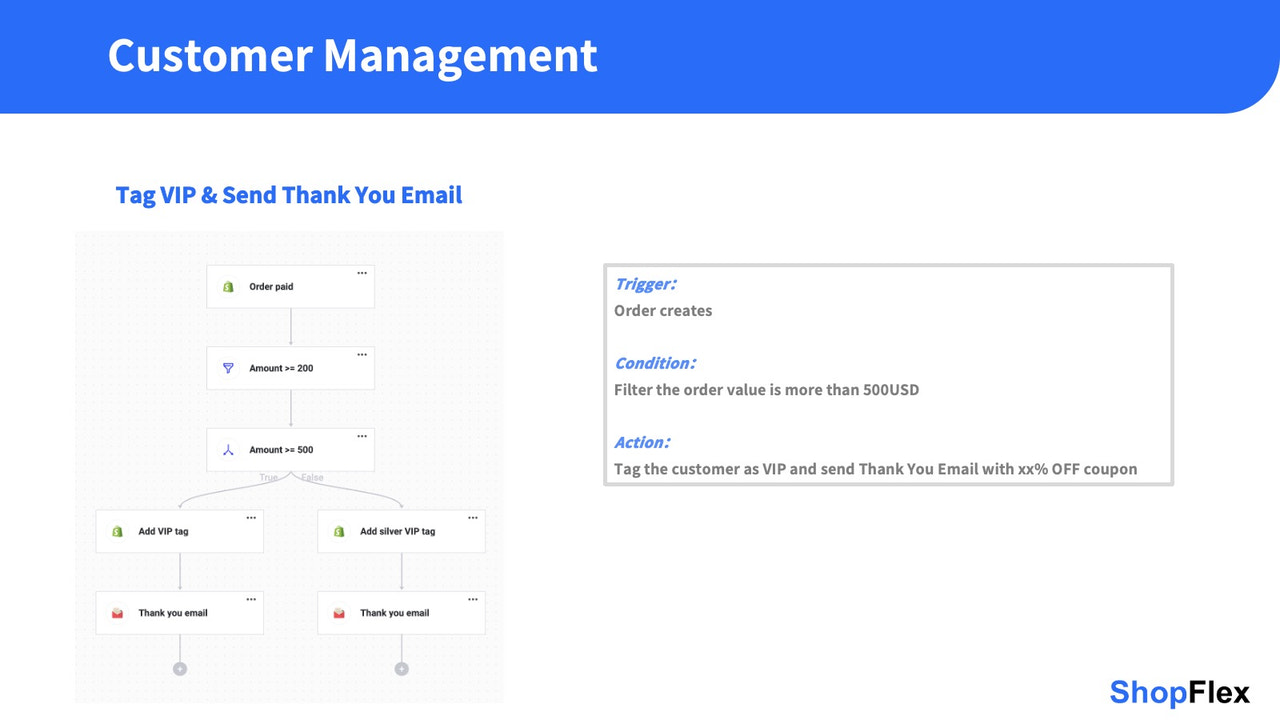Click the False branch label
Image resolution: width=1280 pixels, height=720 pixels.
click(311, 477)
